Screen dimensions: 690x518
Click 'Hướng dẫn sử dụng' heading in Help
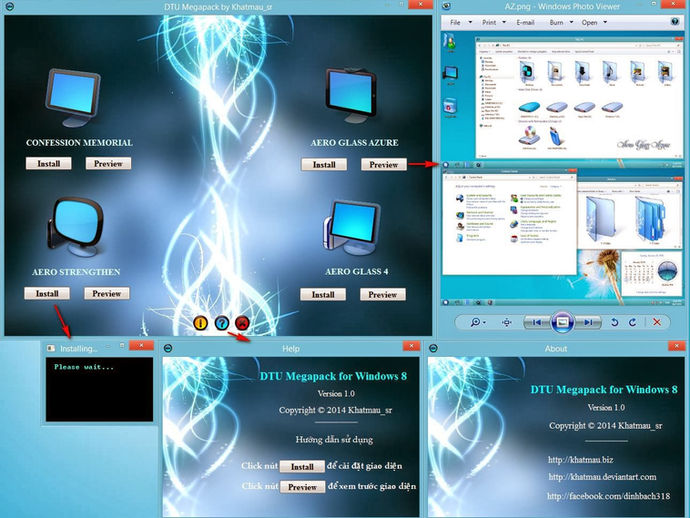334,439
